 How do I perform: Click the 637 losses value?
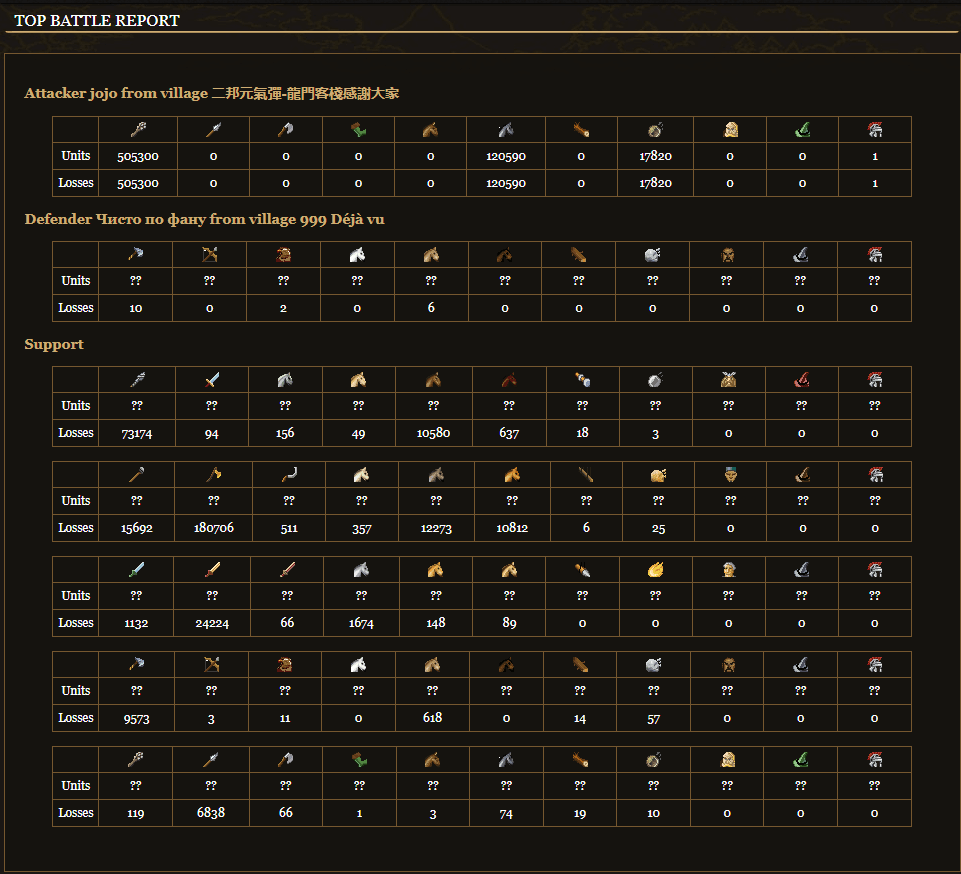509,433
